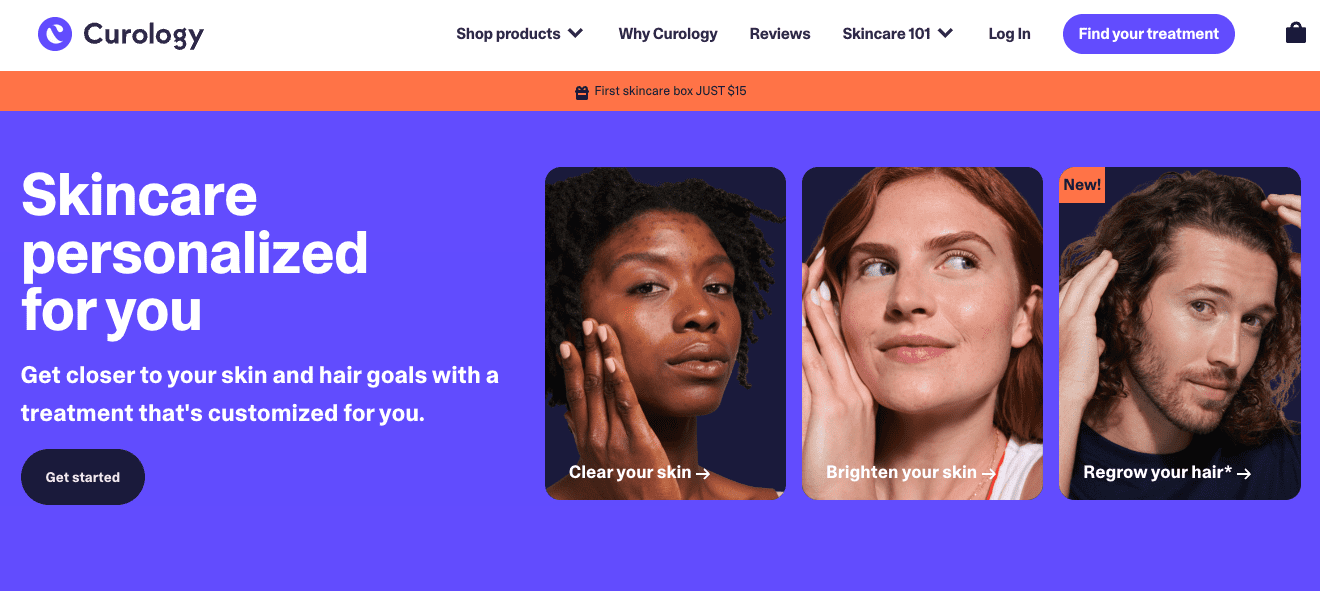
Task: Click First skincare box JUST $15 offer
Action: [670, 91]
